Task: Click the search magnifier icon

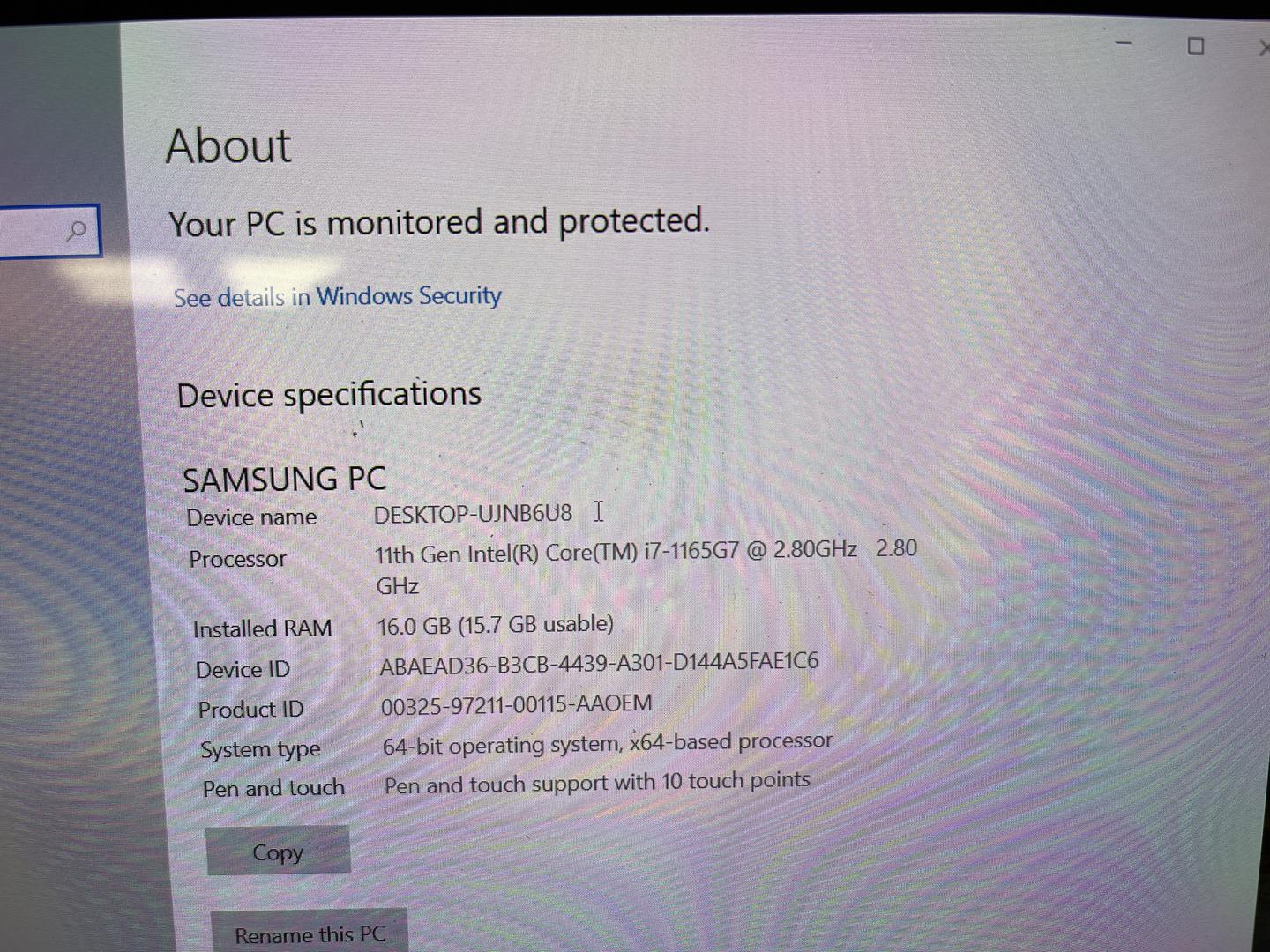Action: point(77,231)
